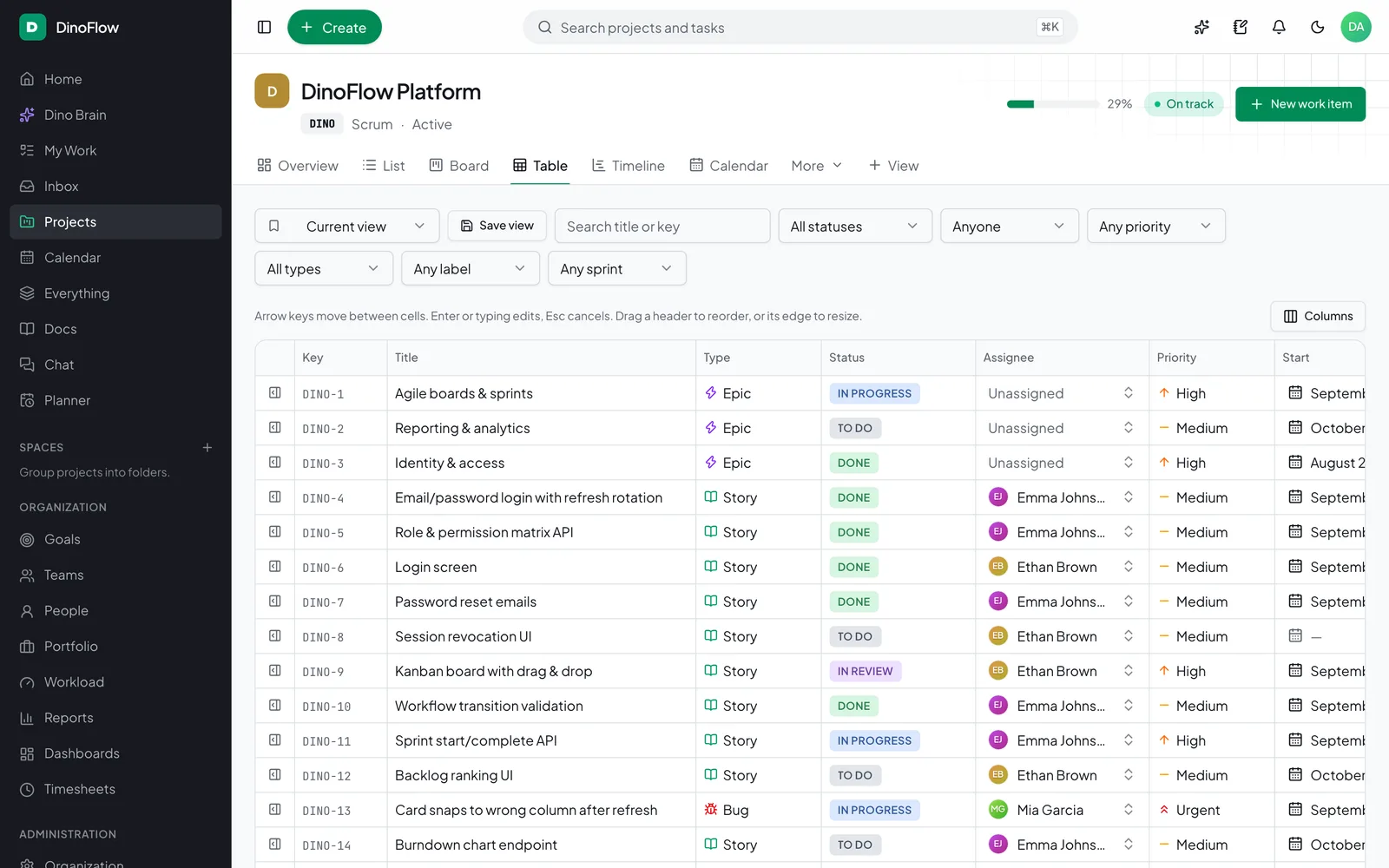This screenshot has height=868, width=1389.
Task: Open Planner from sidebar
Action: click(115, 400)
